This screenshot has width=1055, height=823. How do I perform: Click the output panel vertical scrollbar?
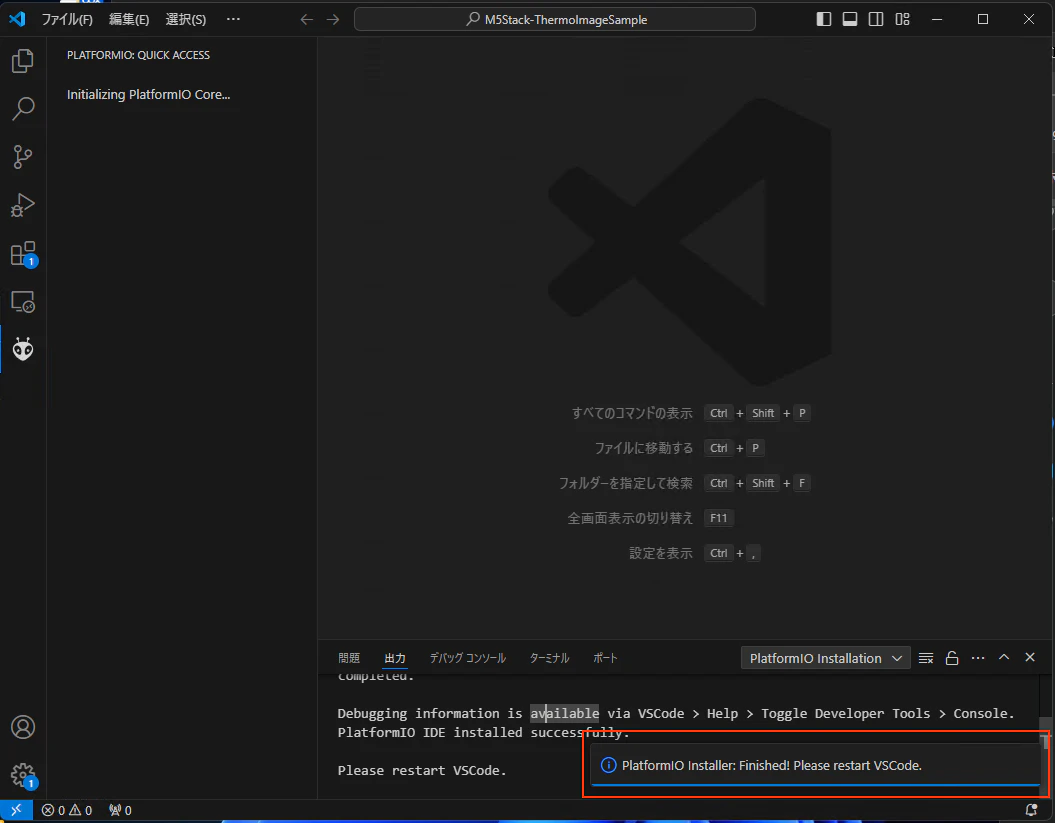coord(1044,735)
